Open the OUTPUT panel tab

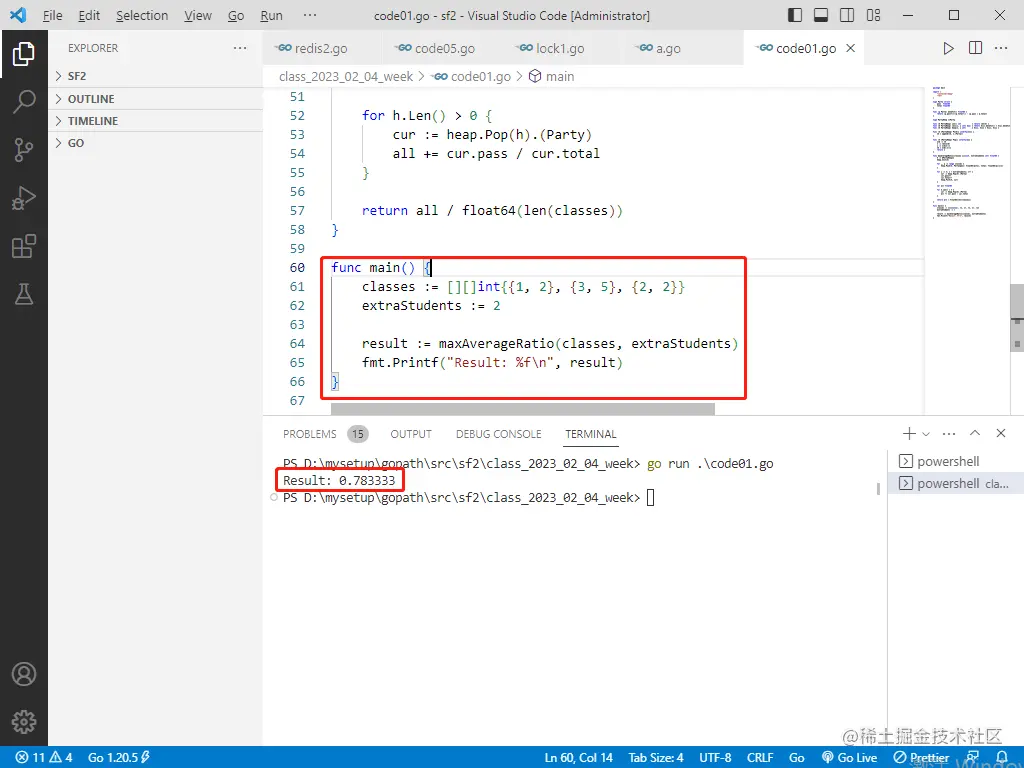point(411,434)
